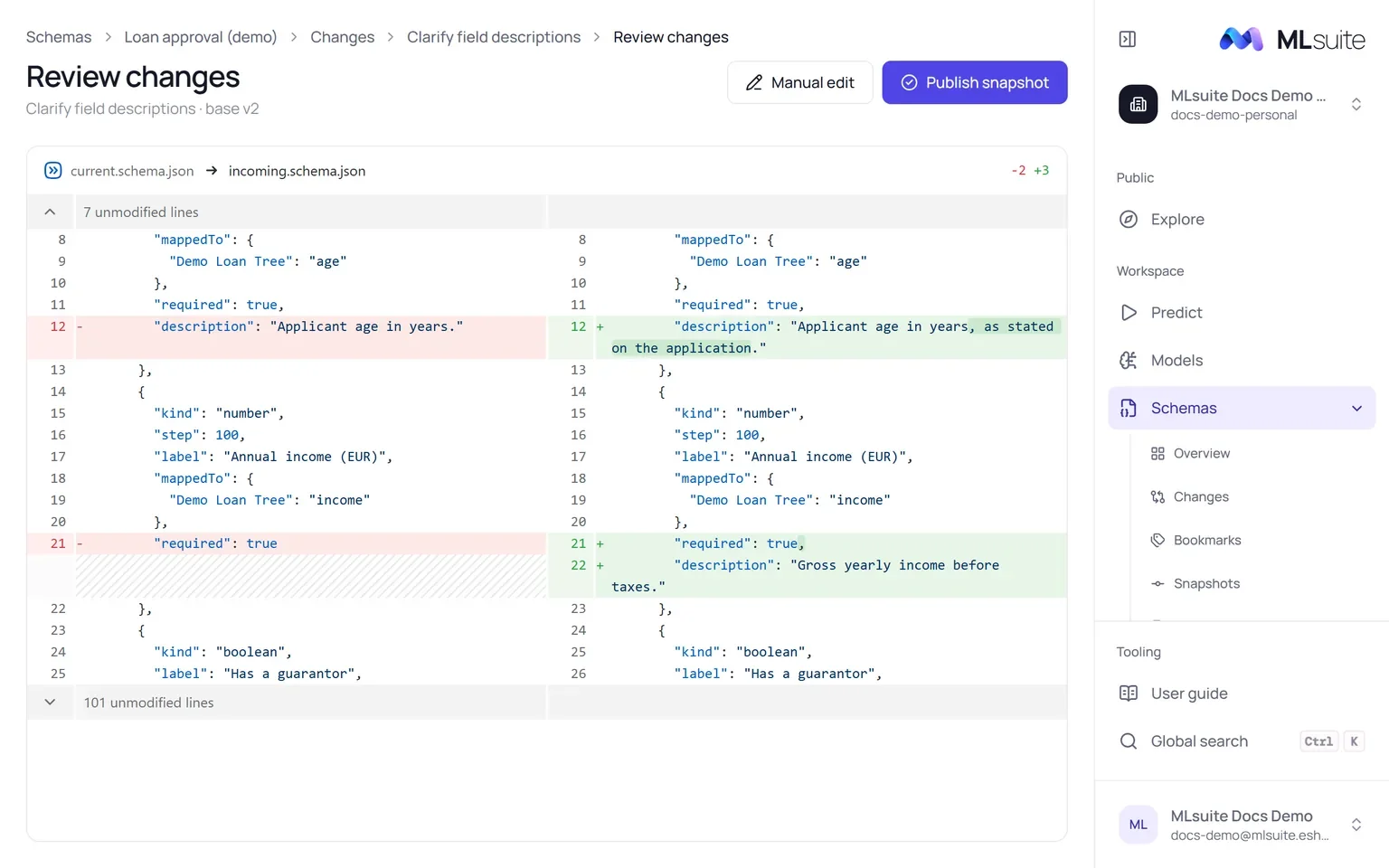This screenshot has height=868, width=1389.
Task: Open Predict in the sidebar
Action: click(1242, 312)
